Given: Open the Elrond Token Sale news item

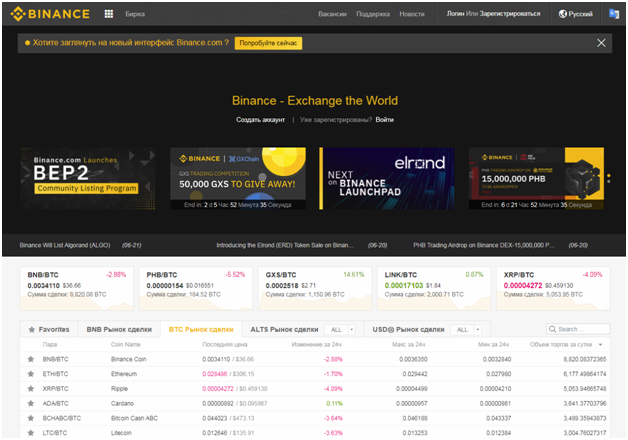Looking at the screenshot, I should point(285,245).
